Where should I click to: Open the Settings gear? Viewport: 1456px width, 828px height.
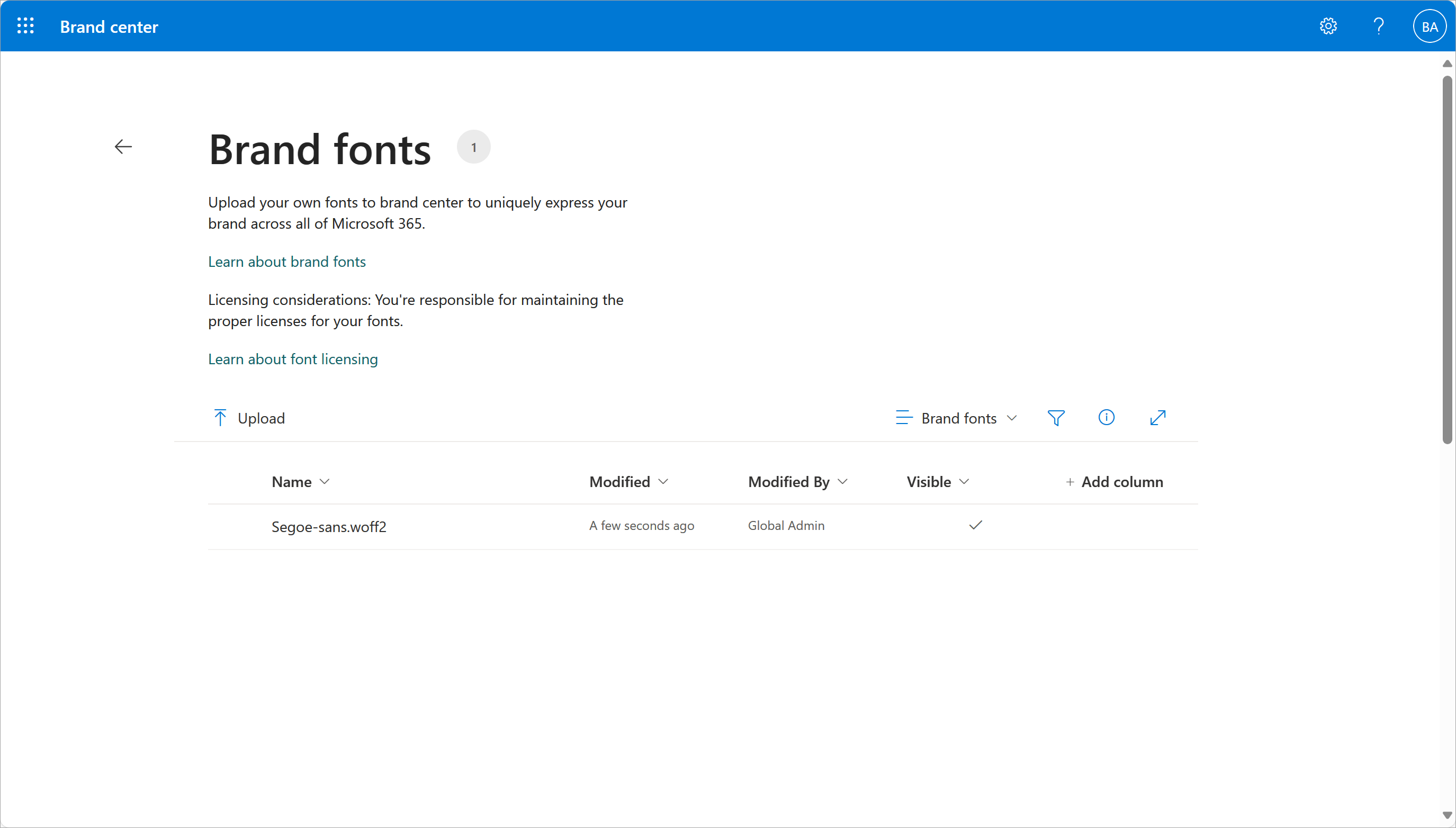pos(1328,26)
